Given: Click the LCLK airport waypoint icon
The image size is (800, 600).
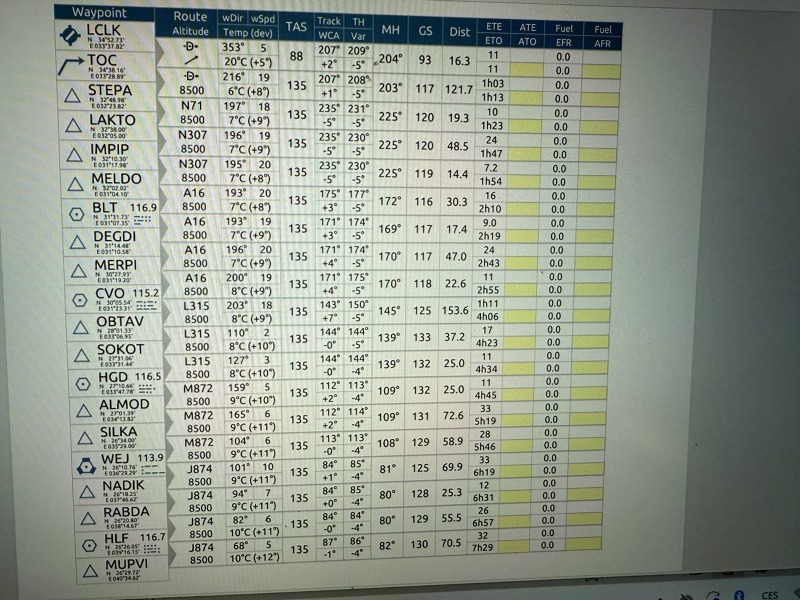Looking at the screenshot, I should pyautogui.click(x=68, y=37).
